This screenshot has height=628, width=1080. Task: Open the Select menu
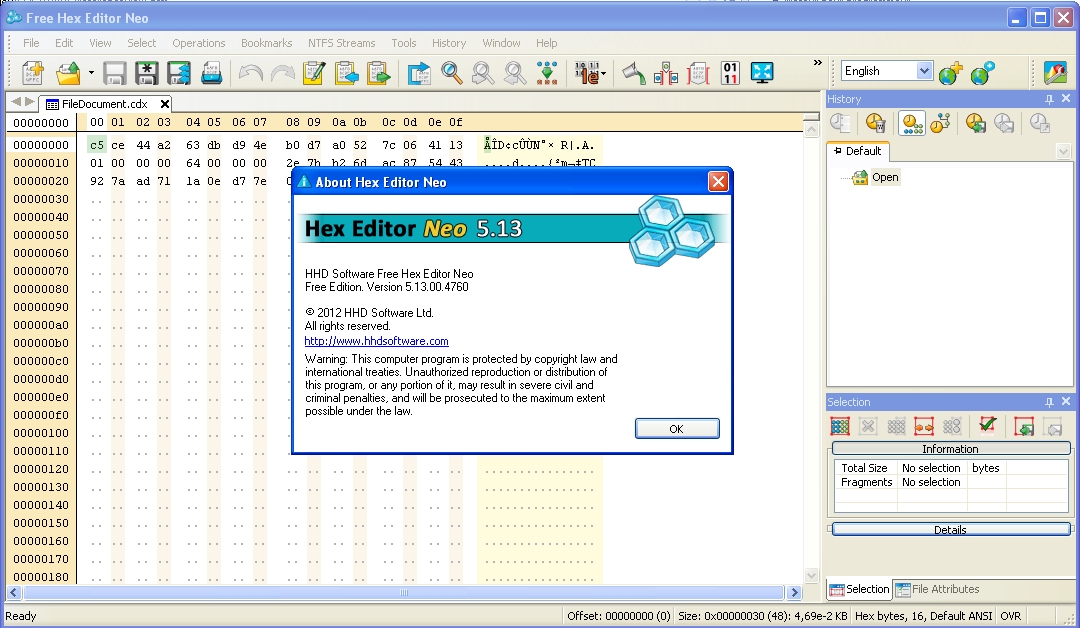(141, 43)
